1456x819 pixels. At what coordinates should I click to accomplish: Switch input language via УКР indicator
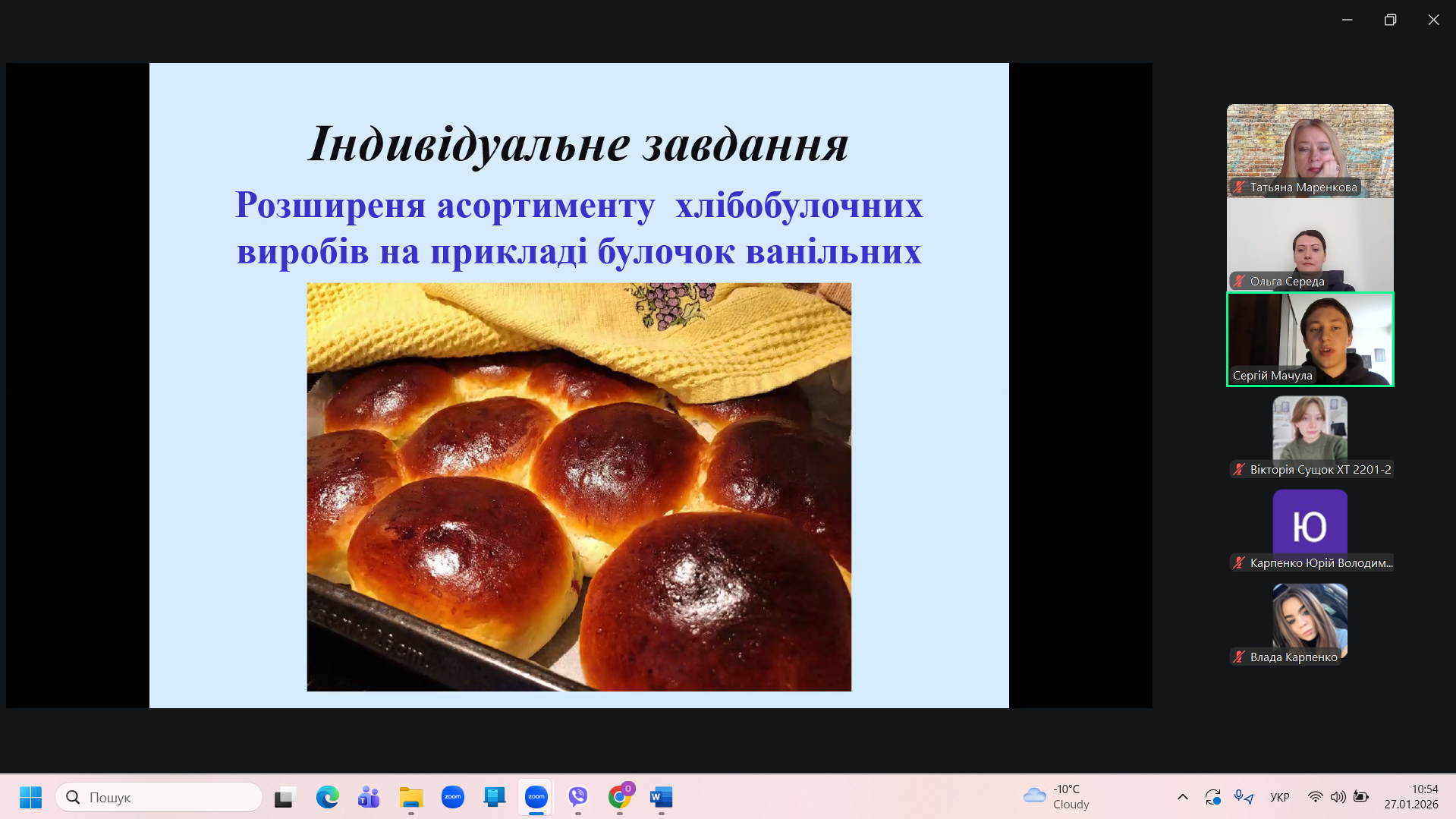coord(1279,797)
